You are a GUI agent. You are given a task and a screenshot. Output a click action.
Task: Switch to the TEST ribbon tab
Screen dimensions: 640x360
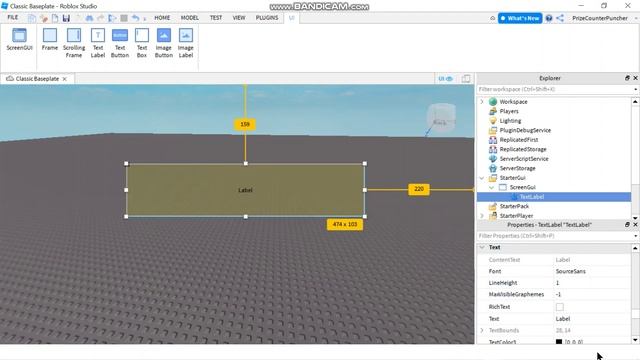tap(216, 18)
